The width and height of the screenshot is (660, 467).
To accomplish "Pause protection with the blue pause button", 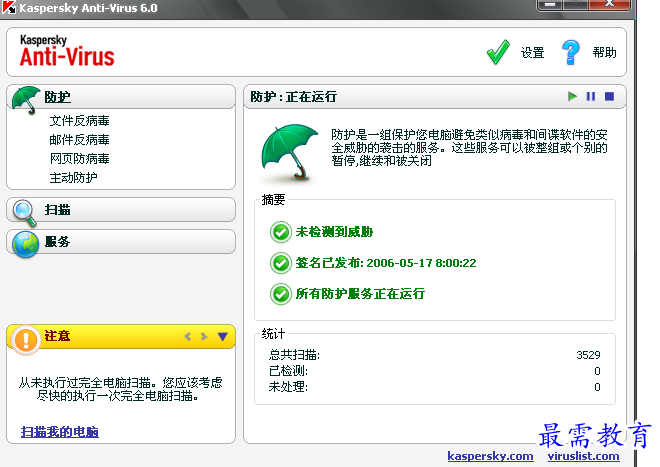I will 591,96.
